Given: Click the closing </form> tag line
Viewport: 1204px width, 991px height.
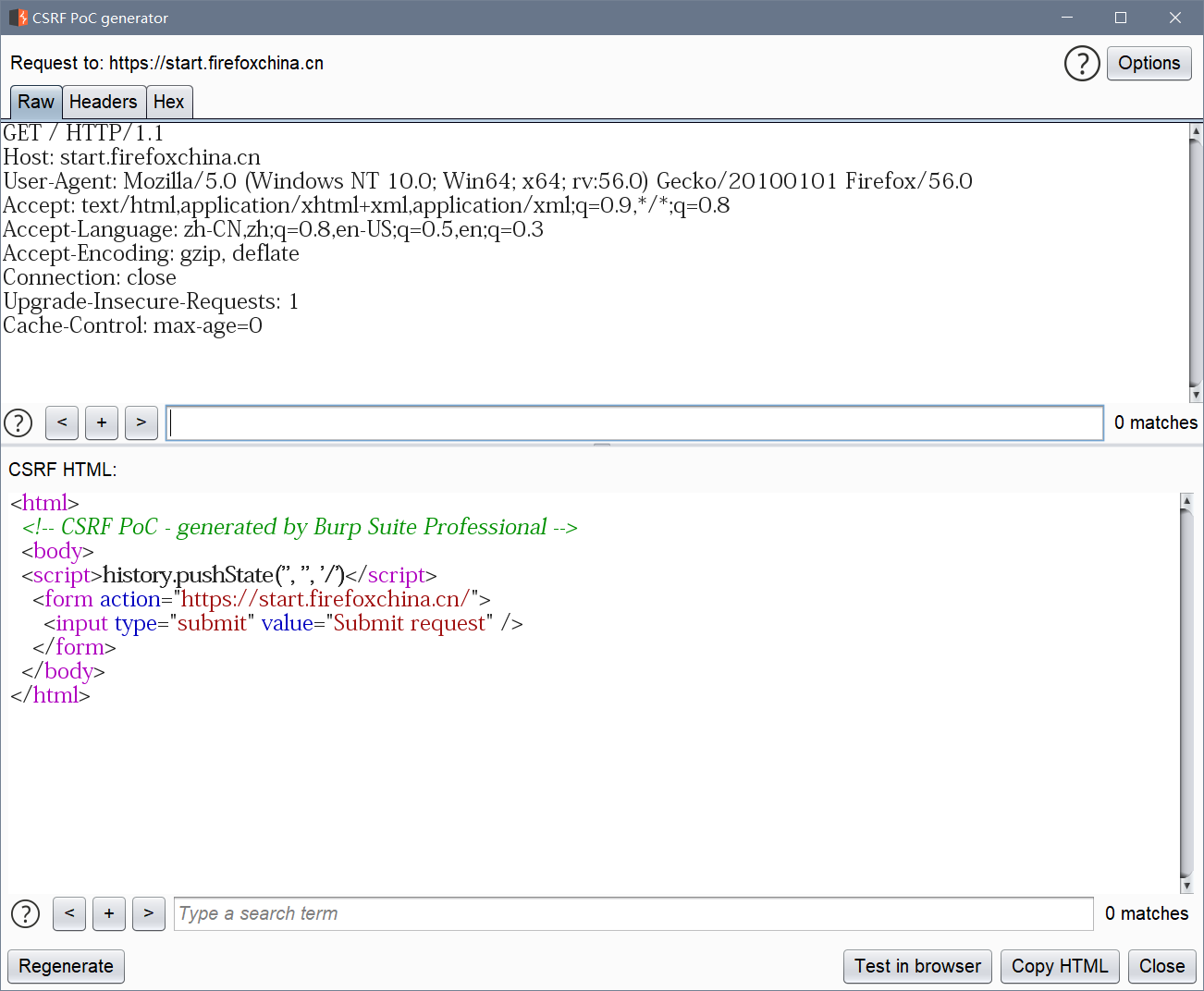Looking at the screenshot, I should click(74, 647).
